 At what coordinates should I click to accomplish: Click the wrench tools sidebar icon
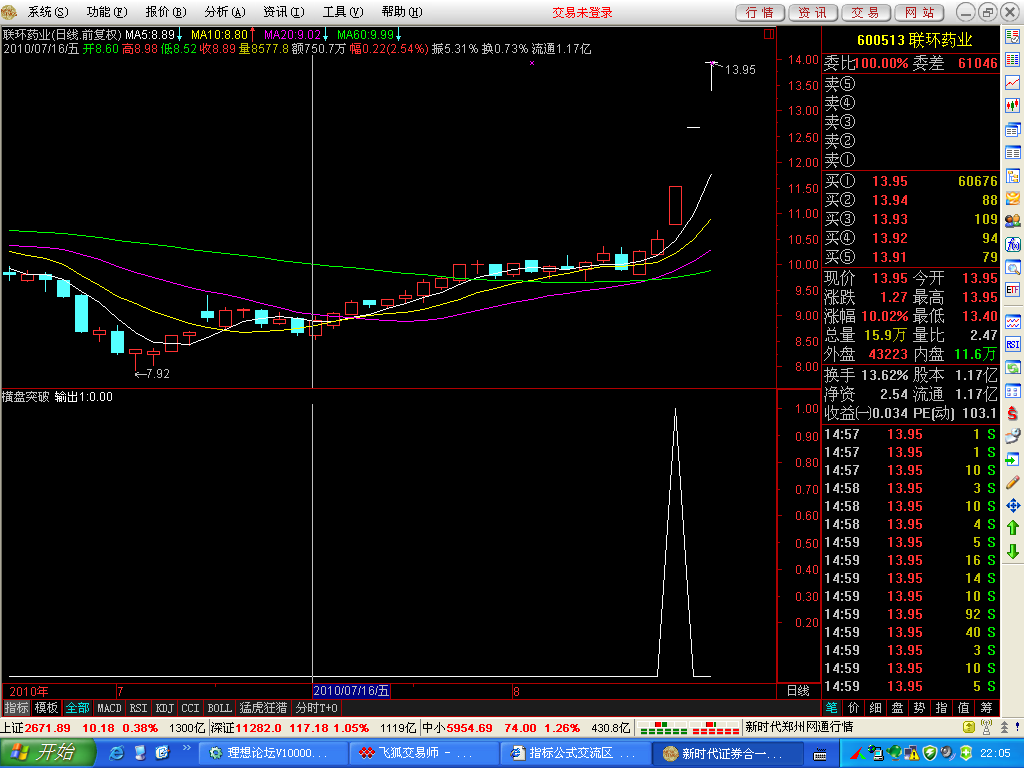point(1012,436)
